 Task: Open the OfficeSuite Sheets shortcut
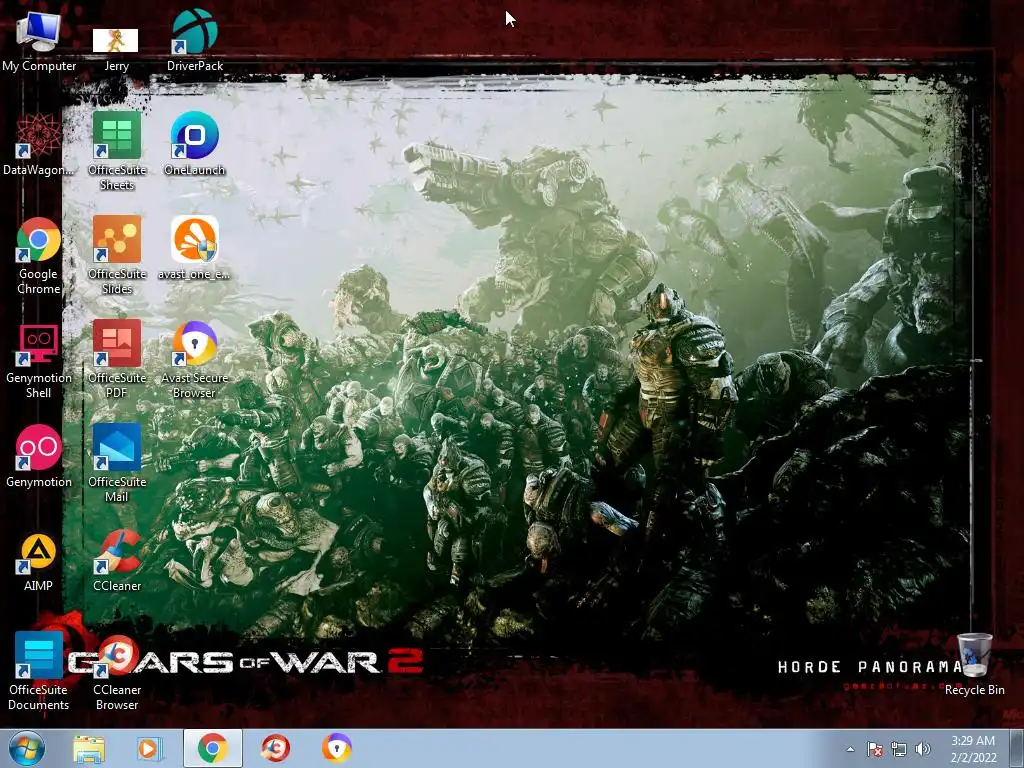pos(117,152)
